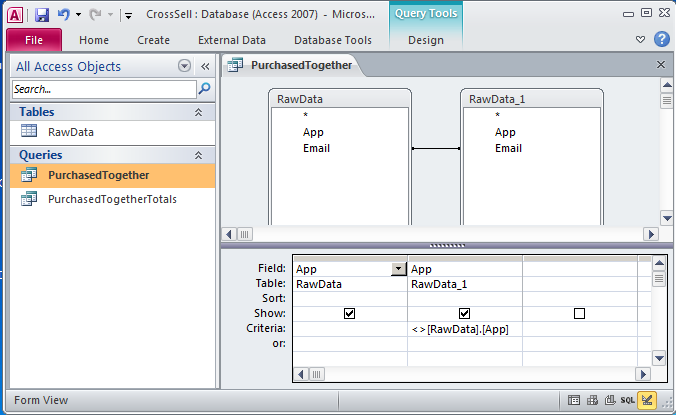Uncheck Show box for RawData_1 App column
This screenshot has height=415, width=676.
(464, 313)
